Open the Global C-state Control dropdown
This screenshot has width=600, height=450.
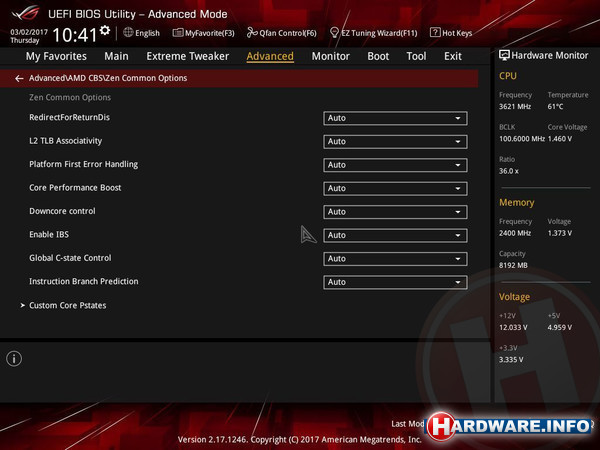coord(395,259)
